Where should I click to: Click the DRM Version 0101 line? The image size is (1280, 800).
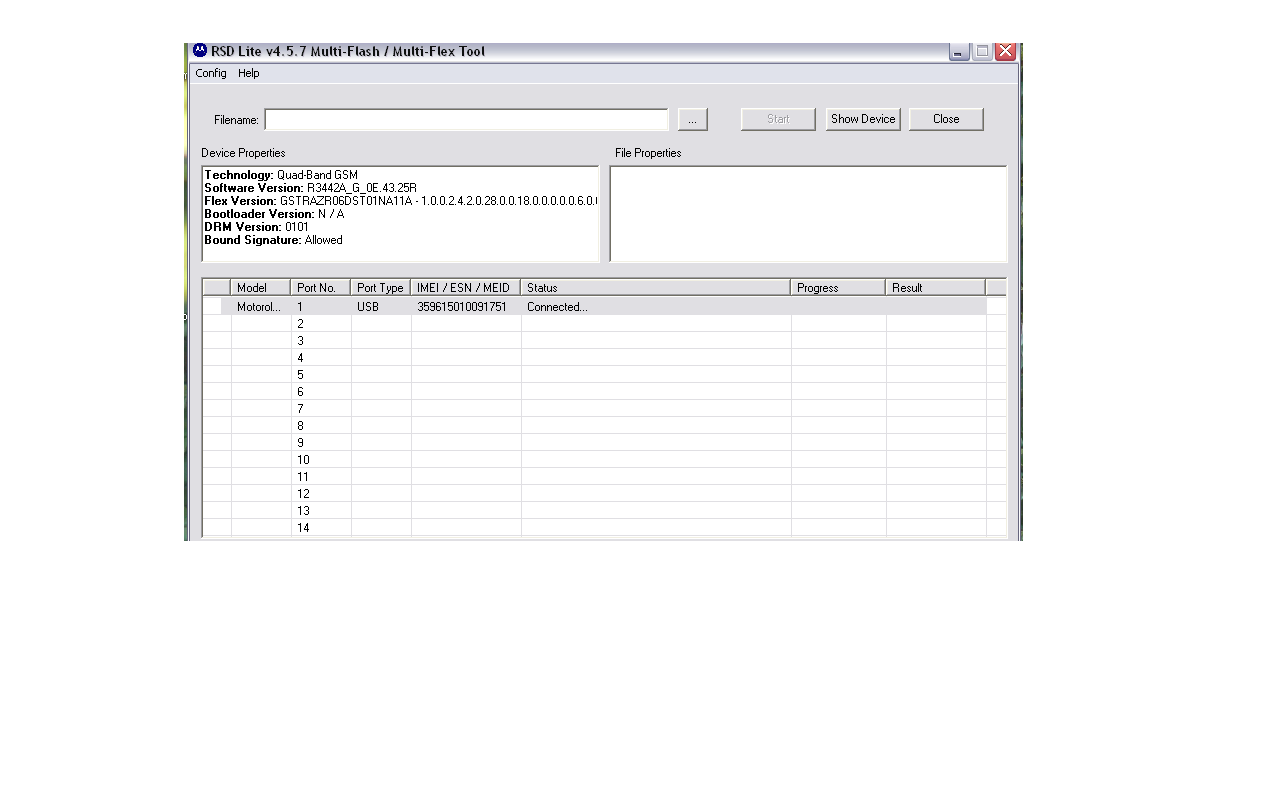point(256,227)
